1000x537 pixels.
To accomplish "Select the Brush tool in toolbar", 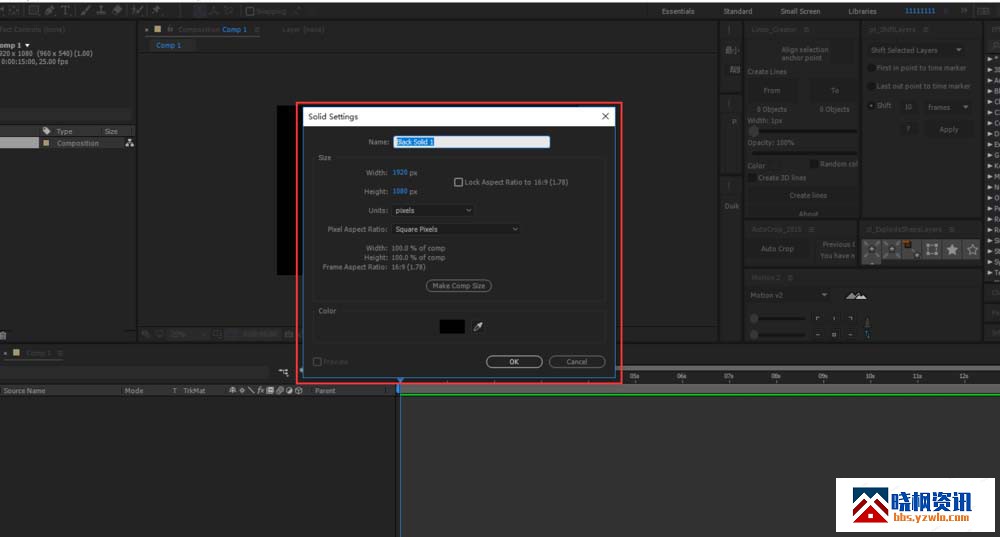I will pyautogui.click(x=85, y=11).
